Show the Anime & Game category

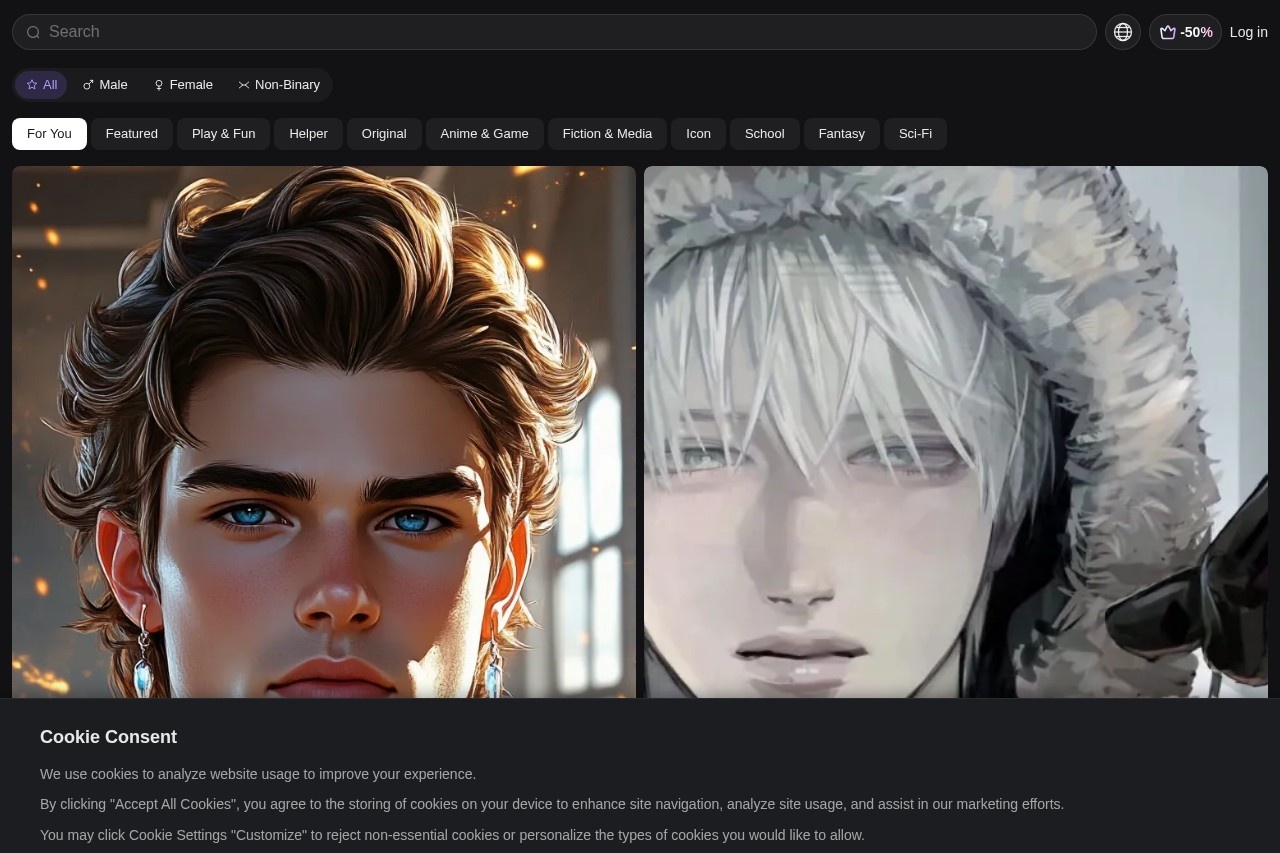[x=485, y=134]
